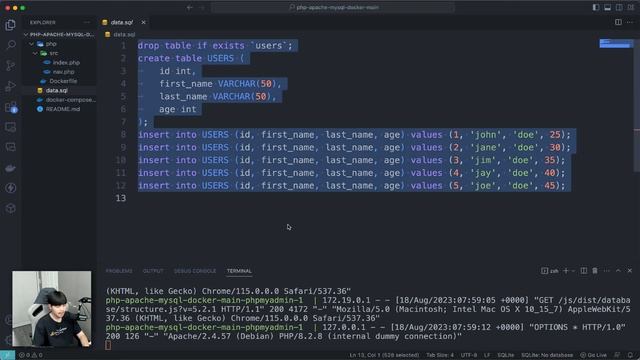This screenshot has height=360, width=640.
Task: Close the data.sql editor tab
Action: click(x=143, y=22)
